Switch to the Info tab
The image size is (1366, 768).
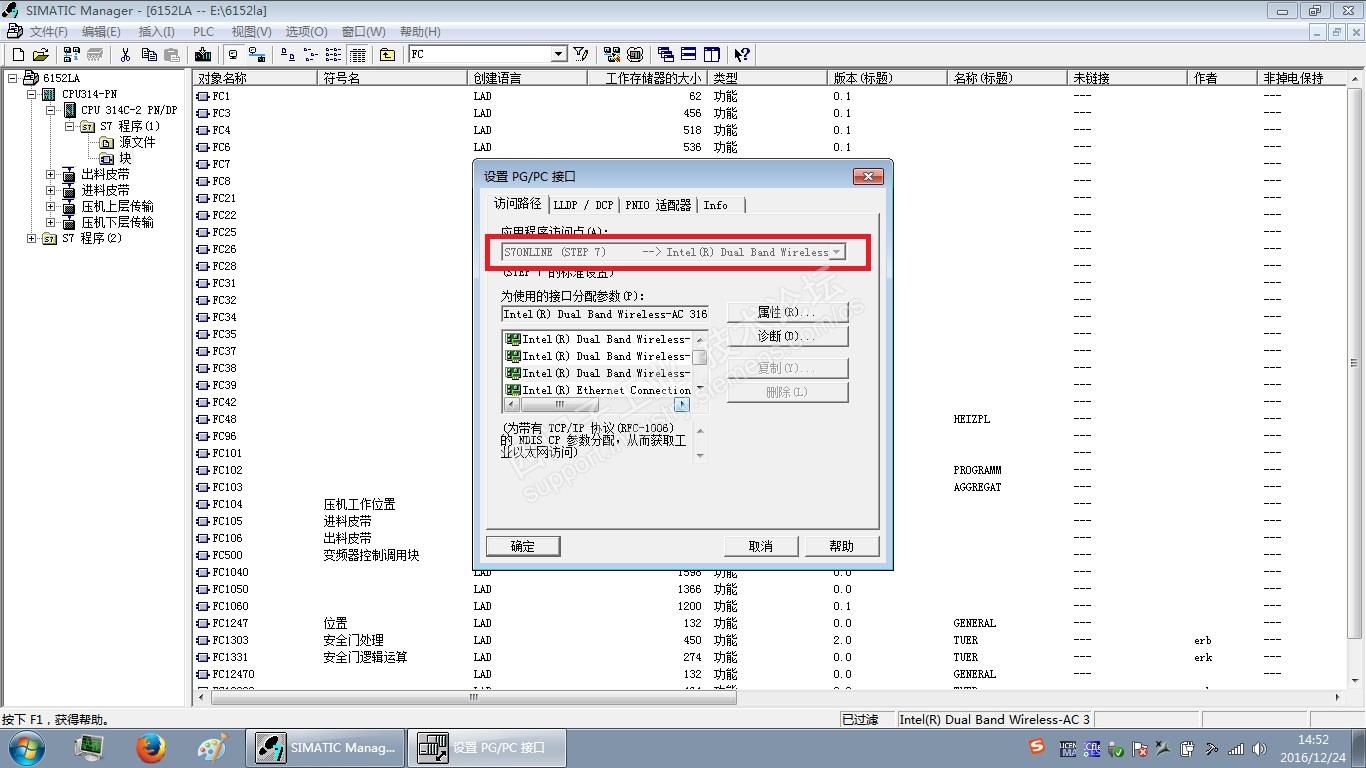pos(716,205)
